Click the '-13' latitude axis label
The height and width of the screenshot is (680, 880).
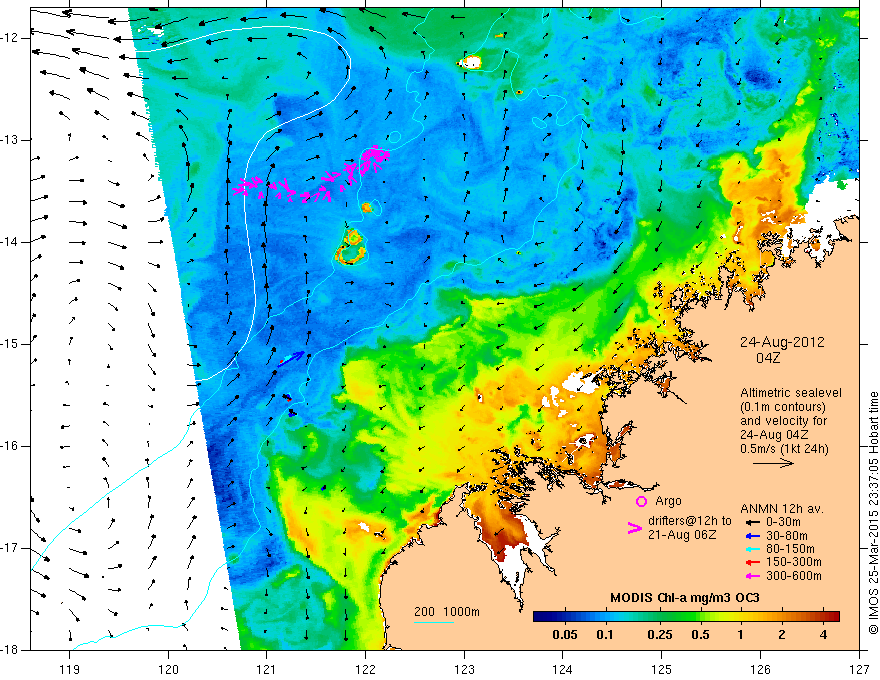coord(9,140)
